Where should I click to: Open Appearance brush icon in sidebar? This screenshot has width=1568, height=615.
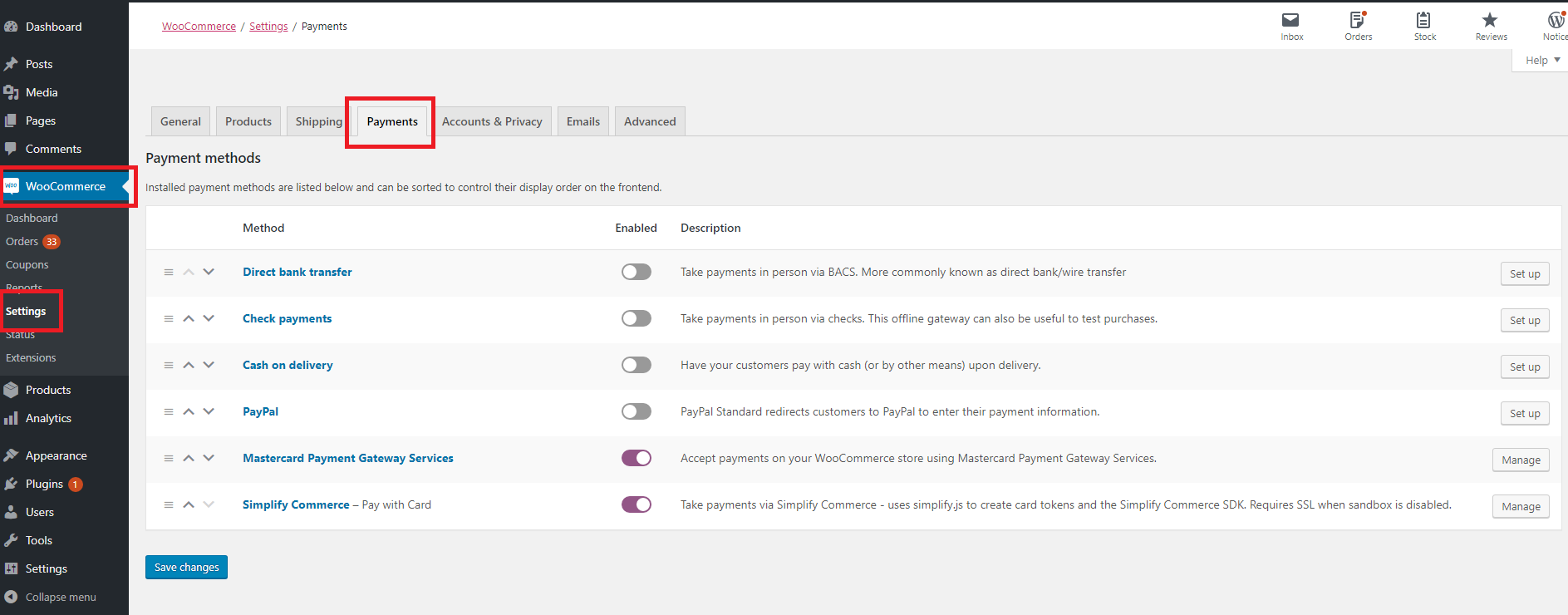coord(11,455)
